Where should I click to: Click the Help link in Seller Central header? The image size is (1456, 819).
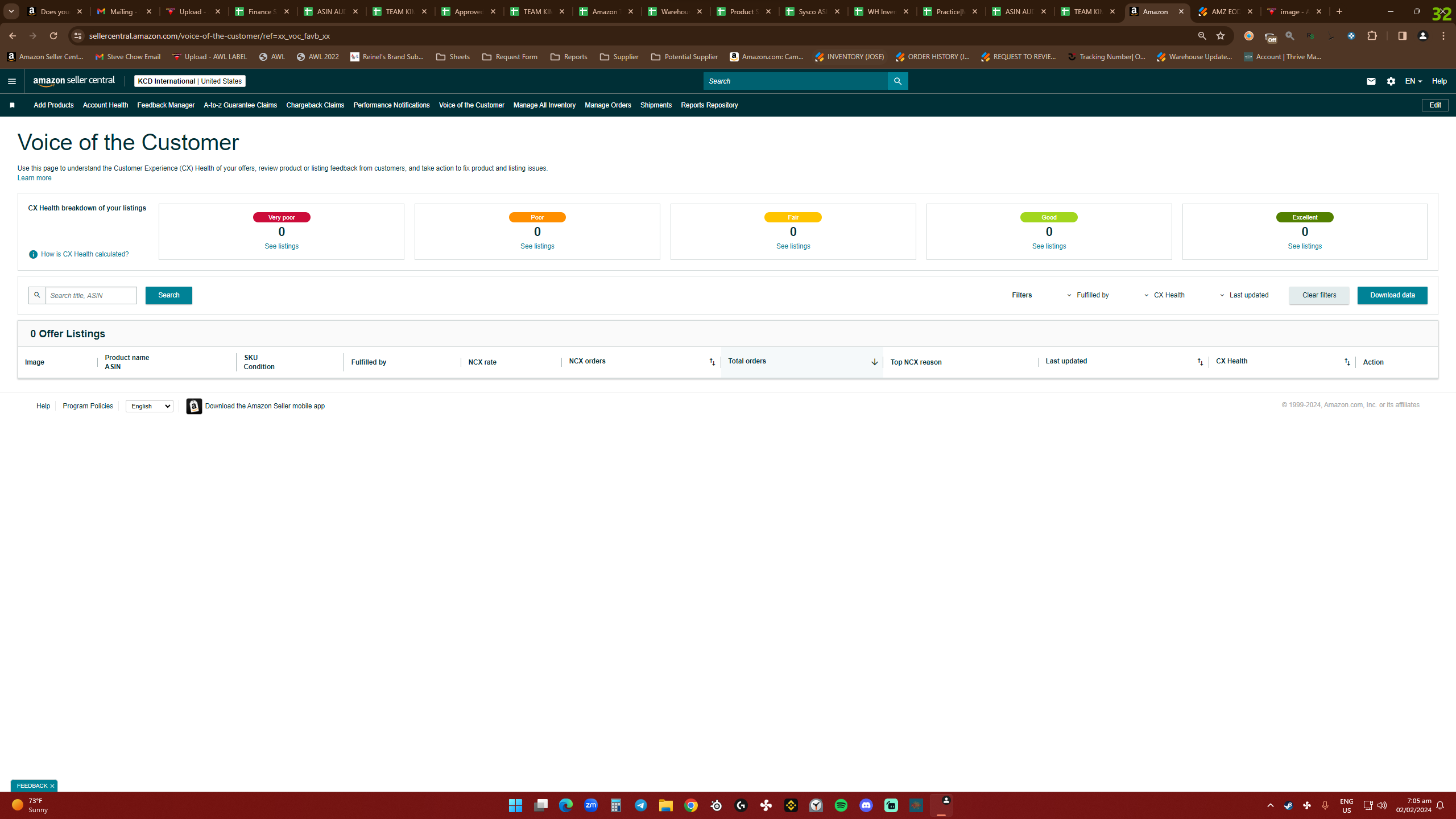1440,81
